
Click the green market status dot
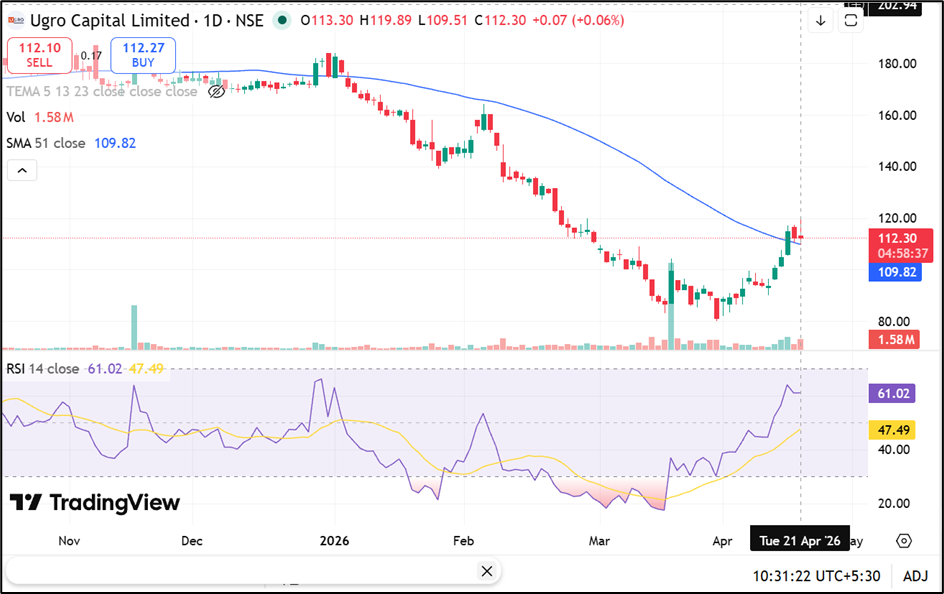[283, 20]
